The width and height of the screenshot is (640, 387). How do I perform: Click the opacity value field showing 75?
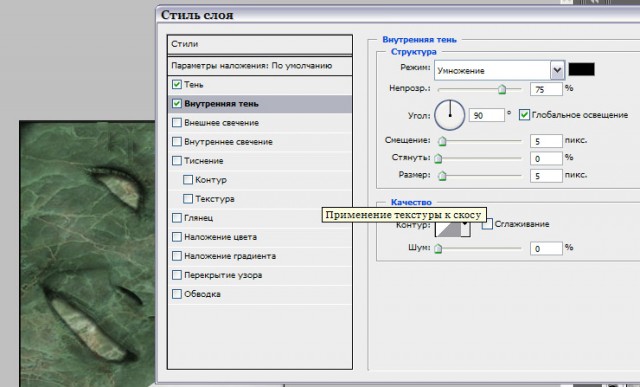point(546,89)
